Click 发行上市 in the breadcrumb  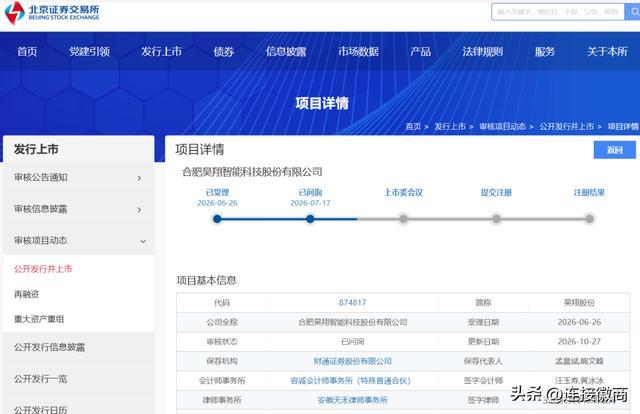(450, 127)
